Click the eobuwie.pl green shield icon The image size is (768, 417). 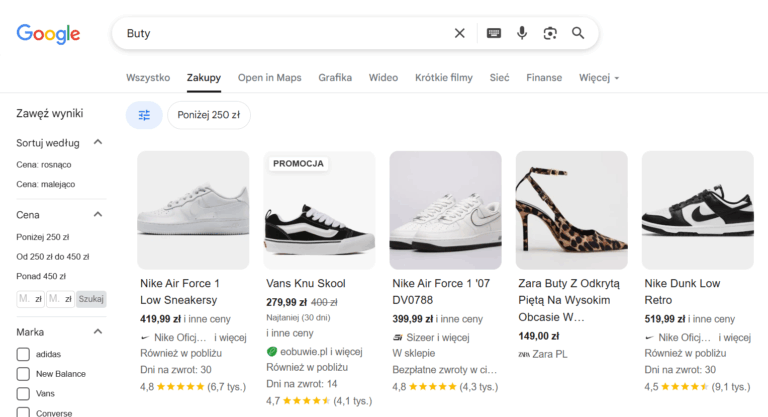pos(271,352)
